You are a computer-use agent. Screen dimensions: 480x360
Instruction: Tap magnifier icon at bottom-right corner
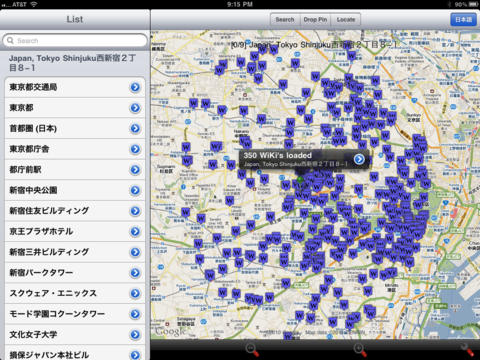pos(467,350)
